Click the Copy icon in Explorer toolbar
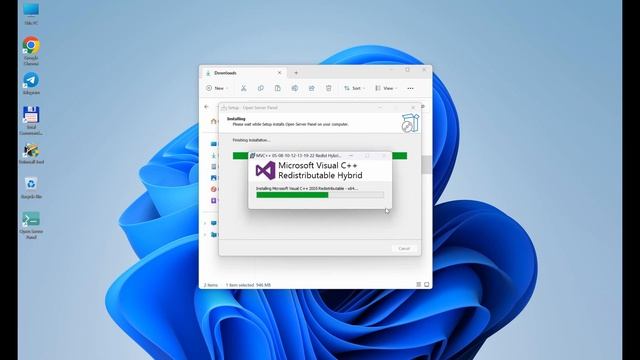Viewport: 640px width, 360px height. click(260, 88)
